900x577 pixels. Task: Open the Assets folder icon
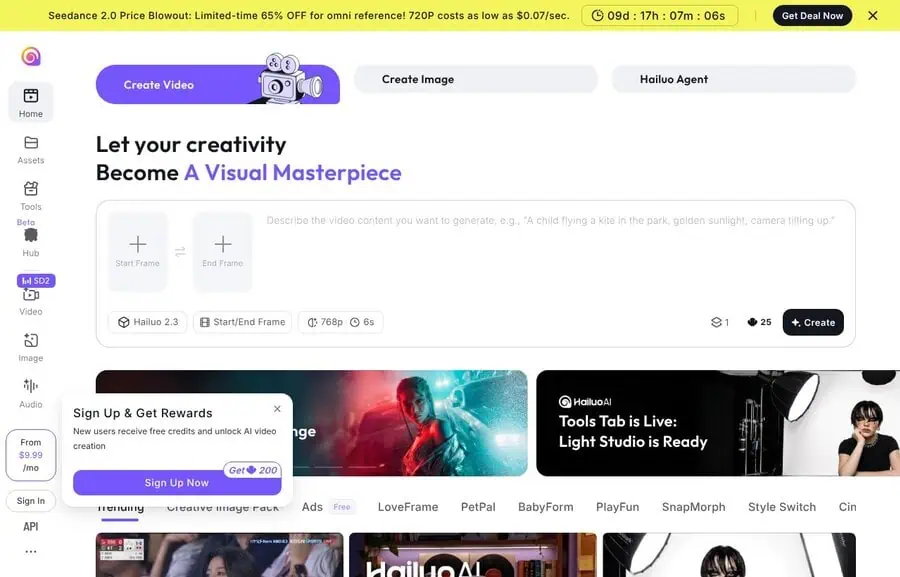coord(31,142)
